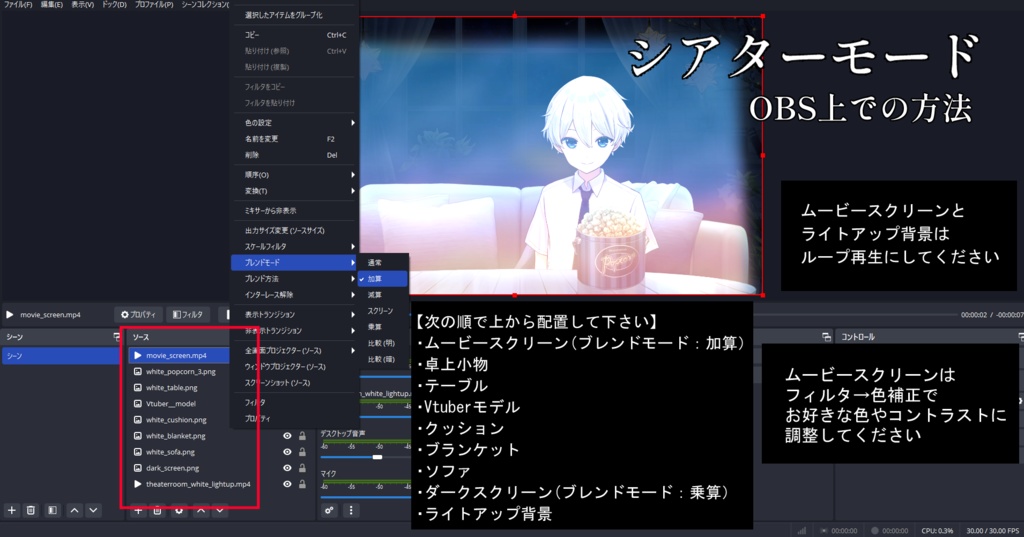Open ブレンドモード submenu
Screen dimensions: 1024x537
pos(295,263)
